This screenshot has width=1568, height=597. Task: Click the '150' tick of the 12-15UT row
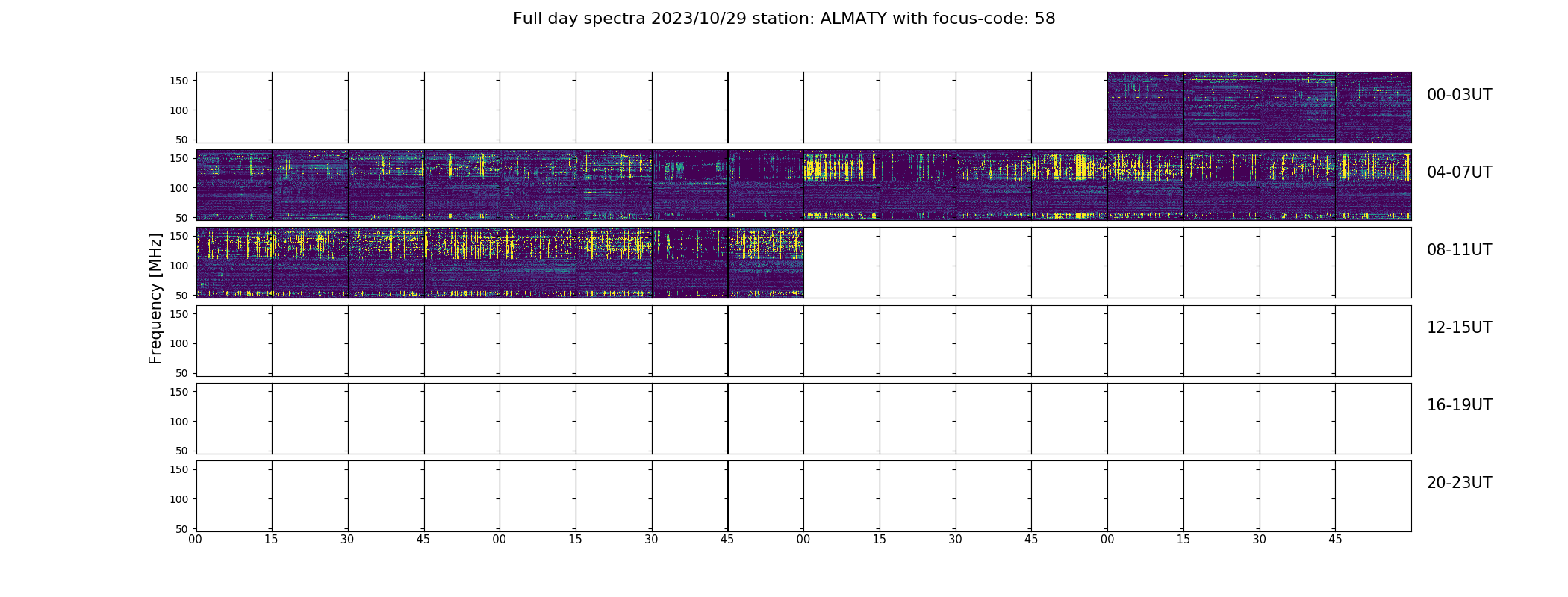(179, 313)
